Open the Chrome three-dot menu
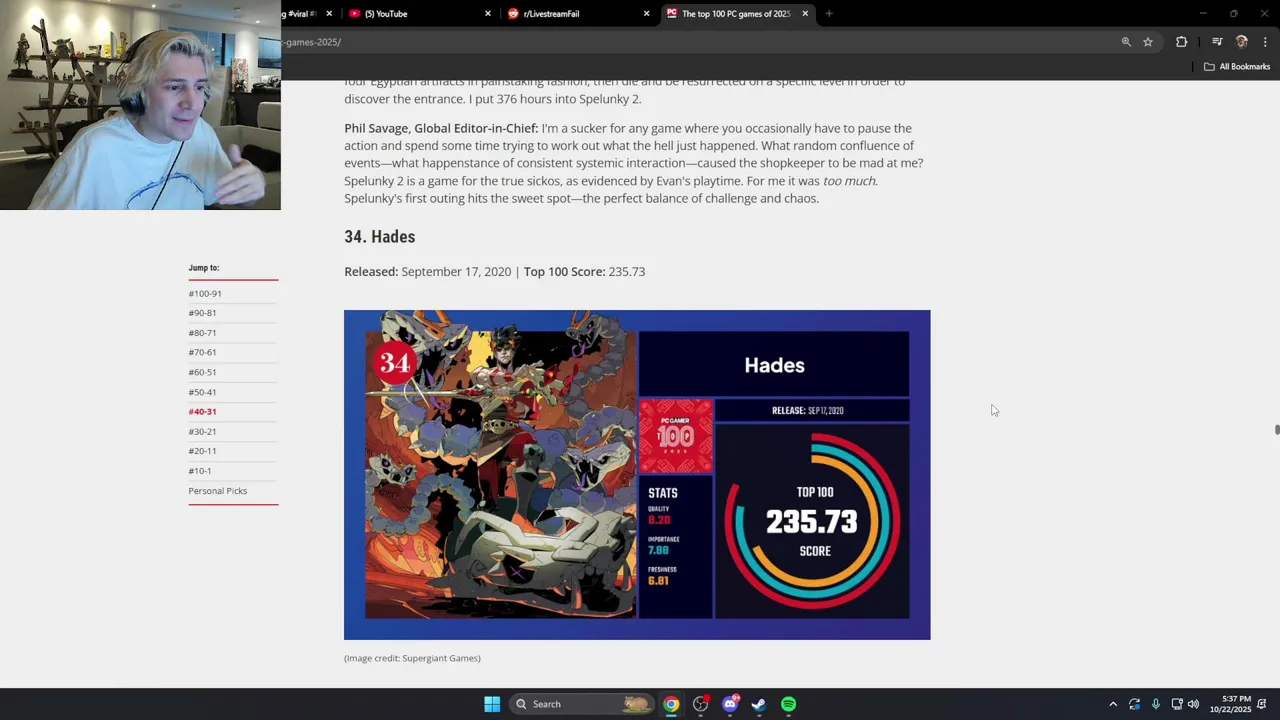 (x=1265, y=42)
